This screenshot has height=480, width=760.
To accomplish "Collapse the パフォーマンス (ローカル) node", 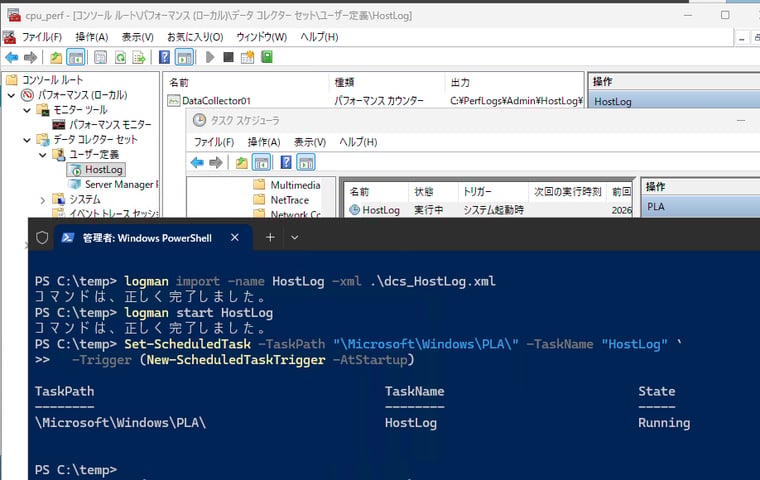I will [12, 95].
